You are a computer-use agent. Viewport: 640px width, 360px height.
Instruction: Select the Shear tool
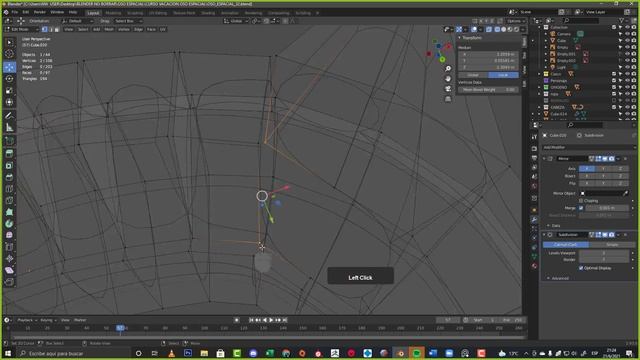pyautogui.click(x=9, y=270)
